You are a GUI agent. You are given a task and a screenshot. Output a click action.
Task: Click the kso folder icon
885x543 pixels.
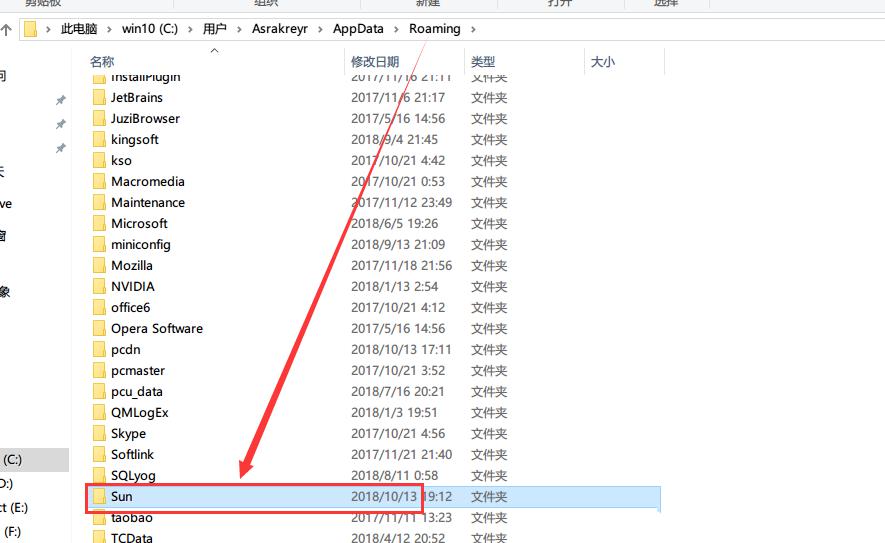coord(99,160)
